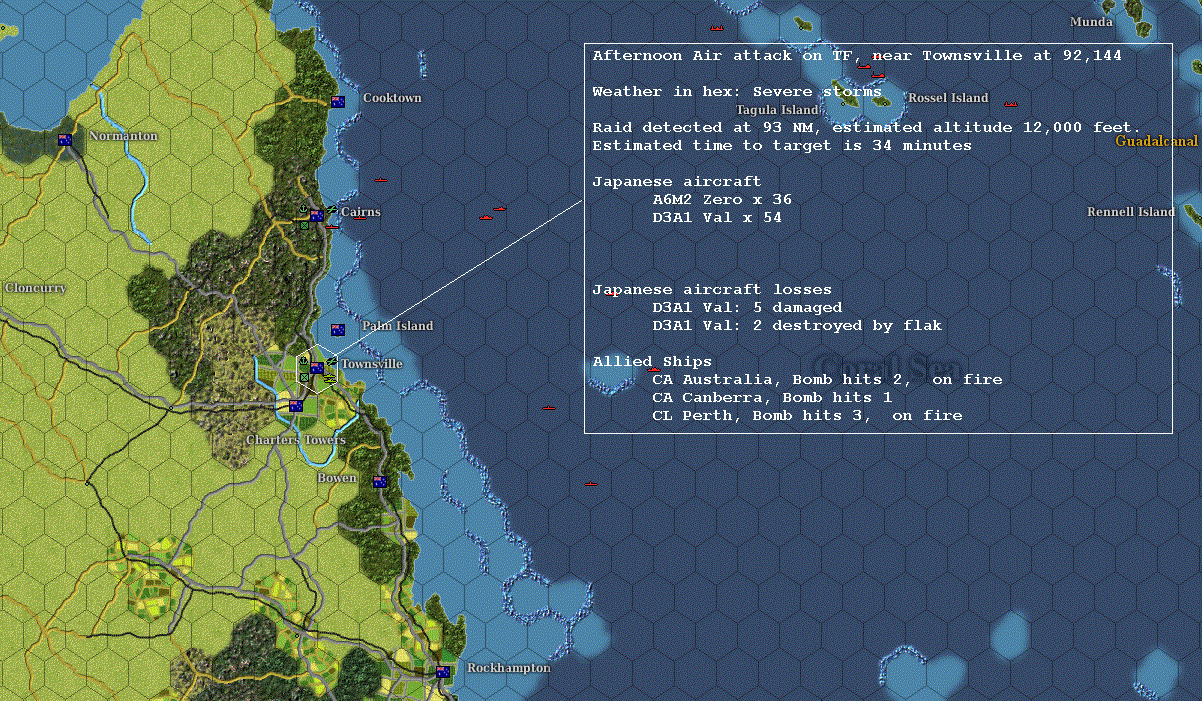Click the Munda map label
1202x701 pixels.
[1091, 22]
